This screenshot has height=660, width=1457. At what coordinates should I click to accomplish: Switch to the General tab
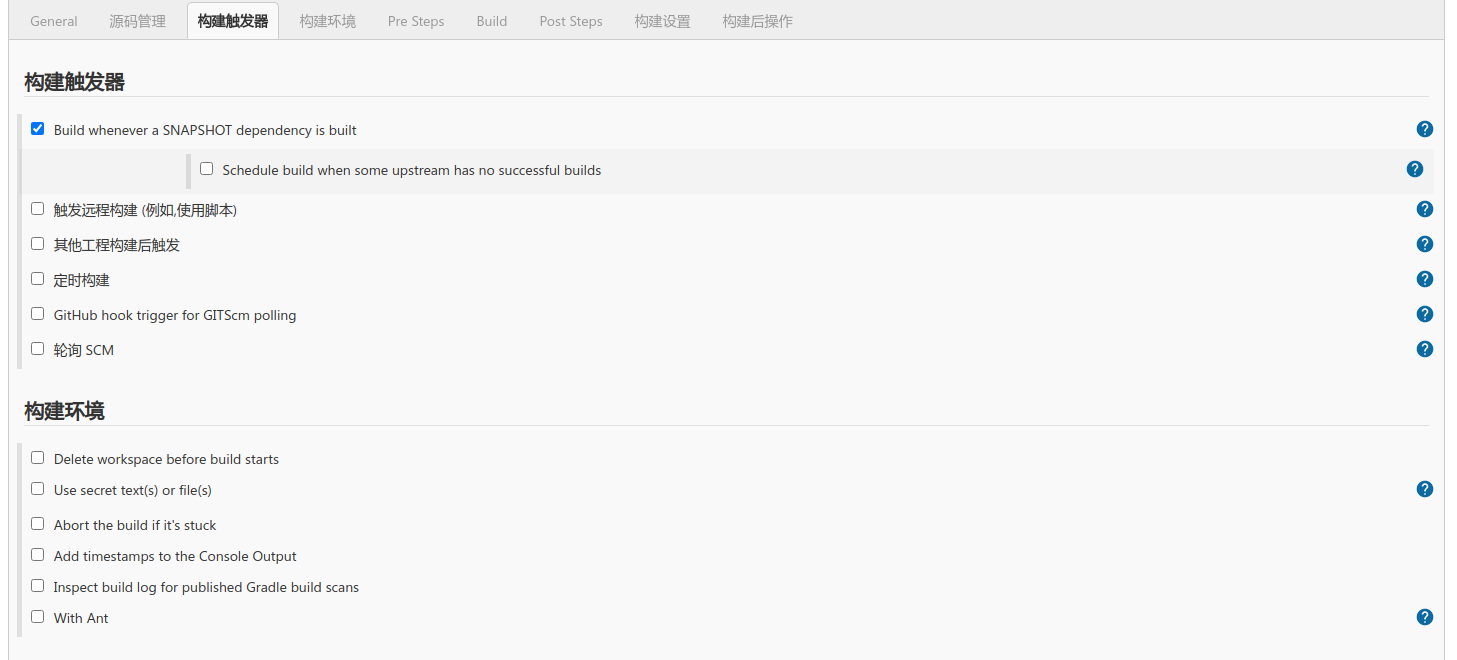pyautogui.click(x=54, y=21)
